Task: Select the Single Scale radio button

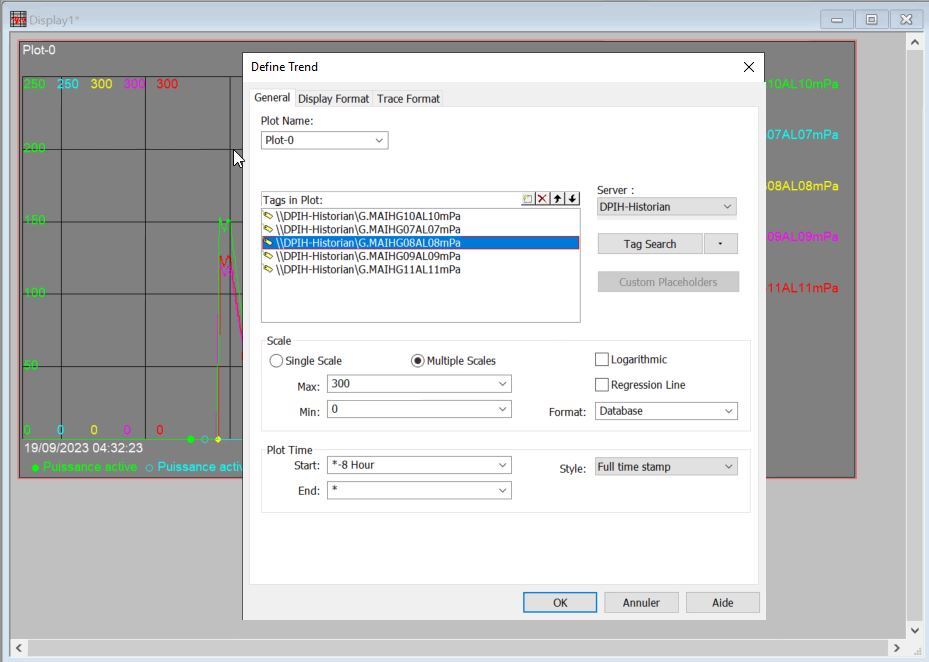Action: [277, 361]
